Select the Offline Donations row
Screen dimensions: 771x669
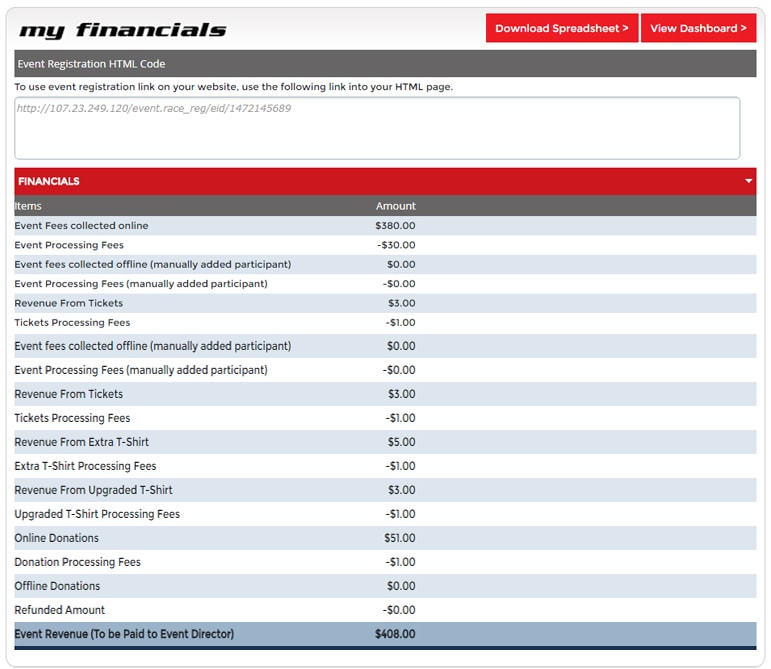click(57, 586)
